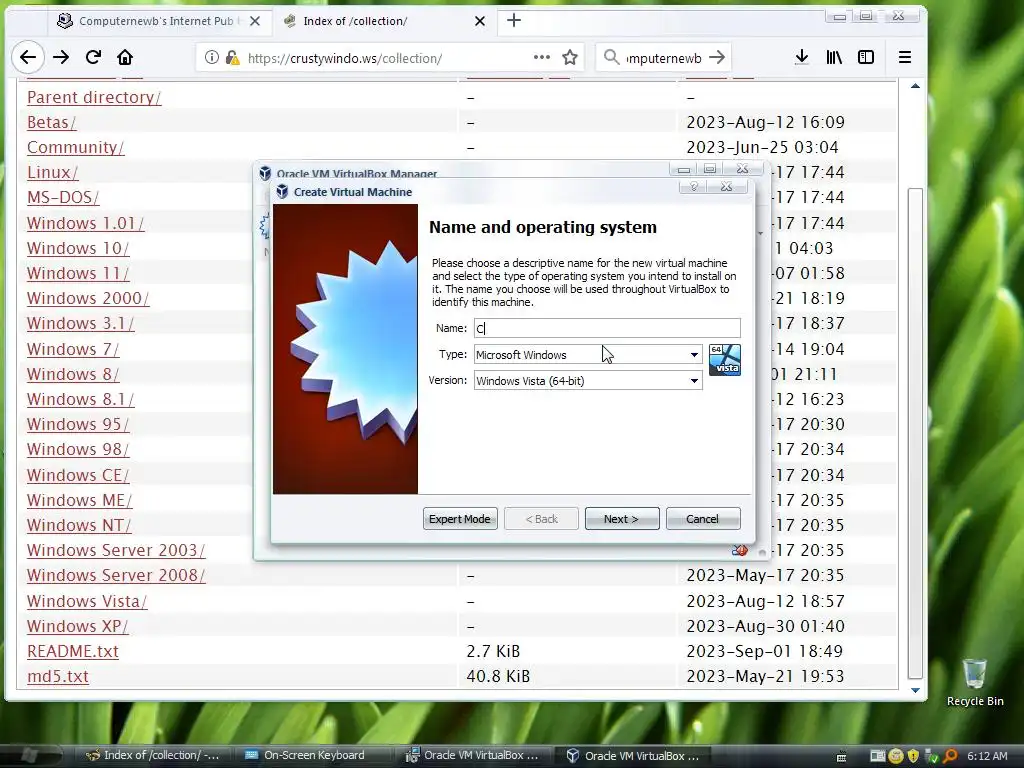Open the Betas/ folder link
The image size is (1024, 768).
click(x=52, y=122)
